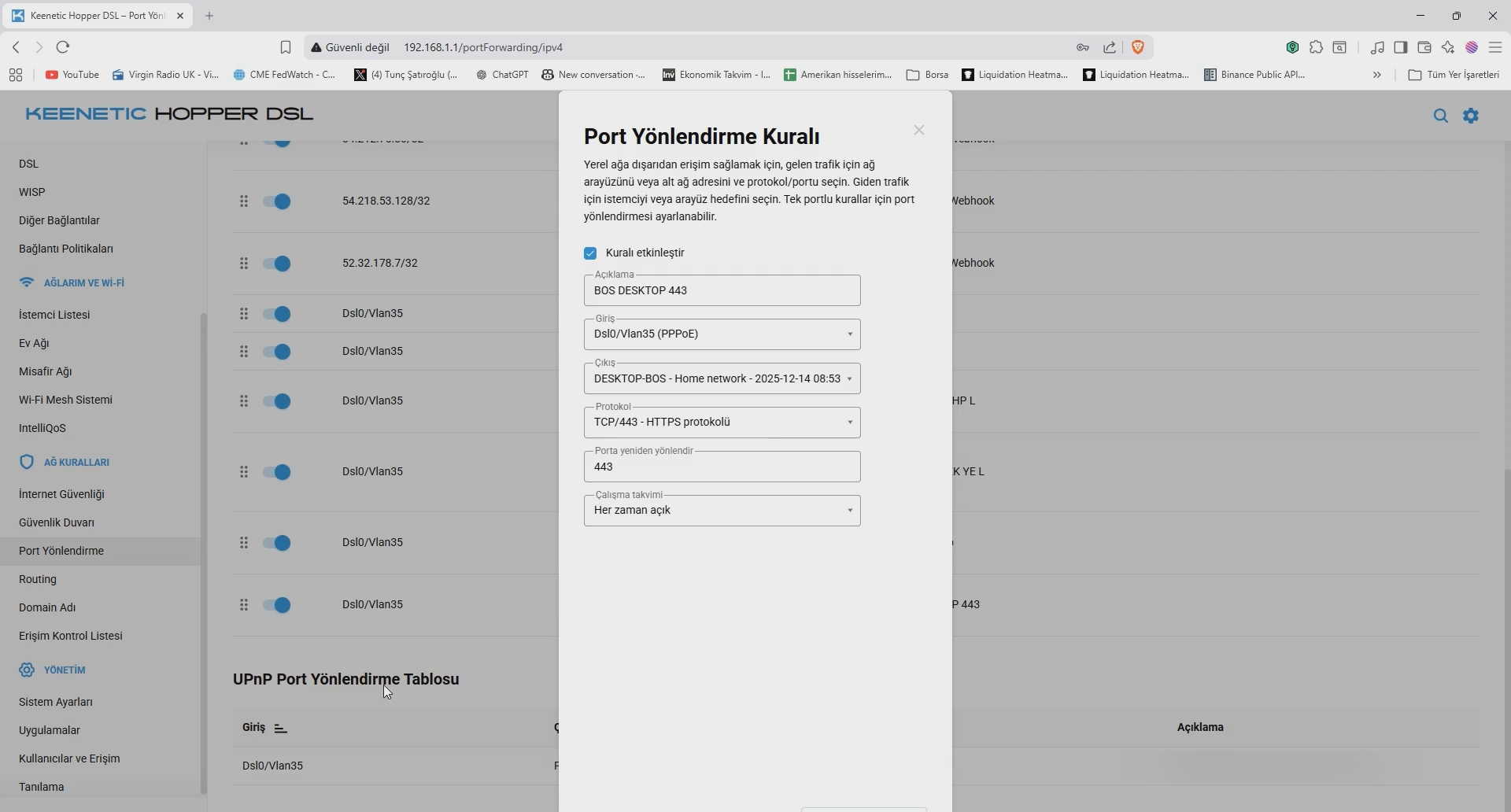
Task: Close the Port Yönlendirme Kuralı dialog
Action: click(919, 131)
